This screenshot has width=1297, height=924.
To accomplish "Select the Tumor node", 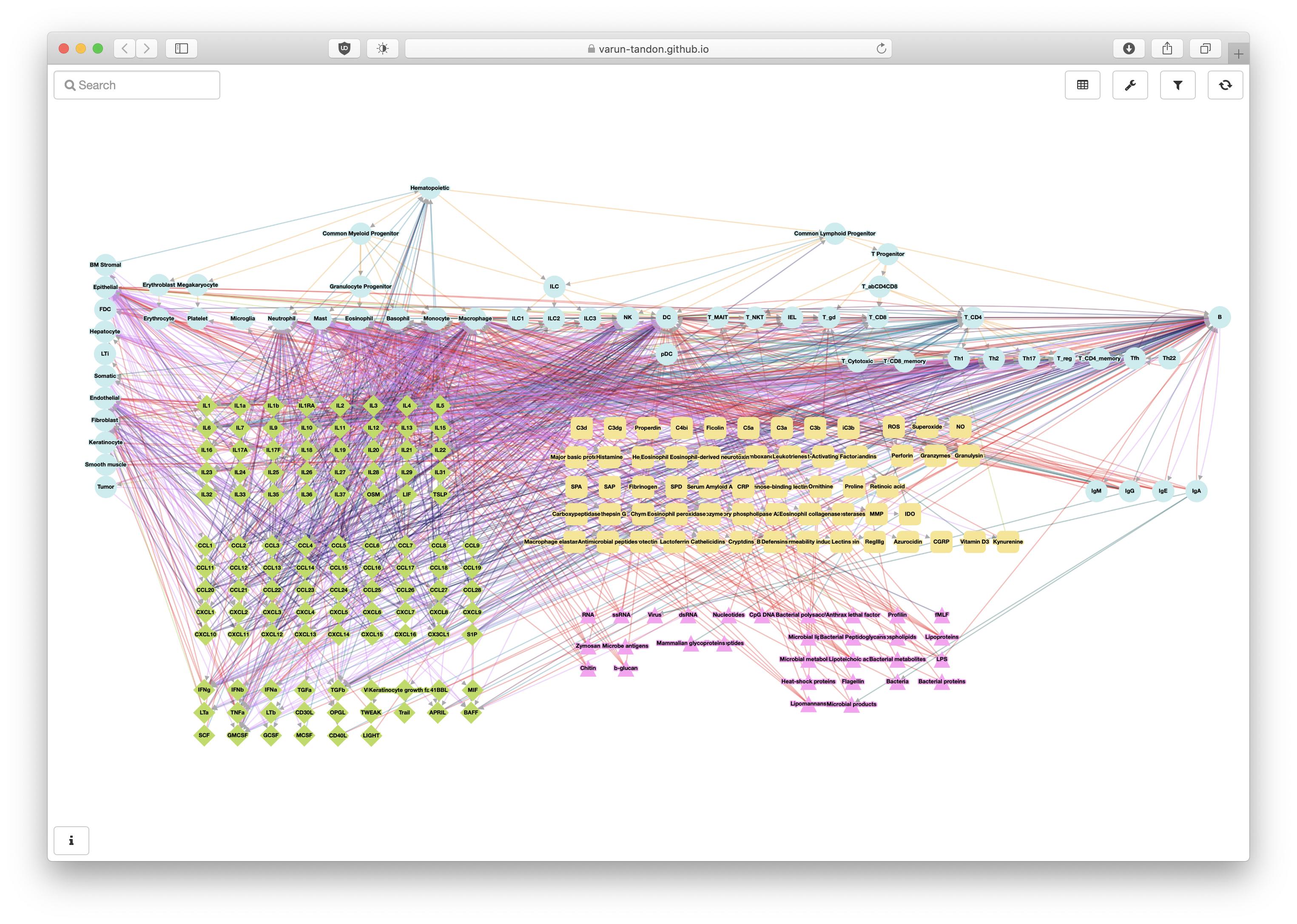I will point(105,487).
